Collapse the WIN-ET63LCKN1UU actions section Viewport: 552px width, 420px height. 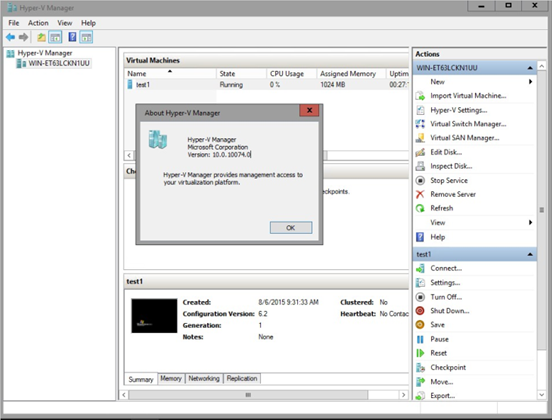point(530,68)
